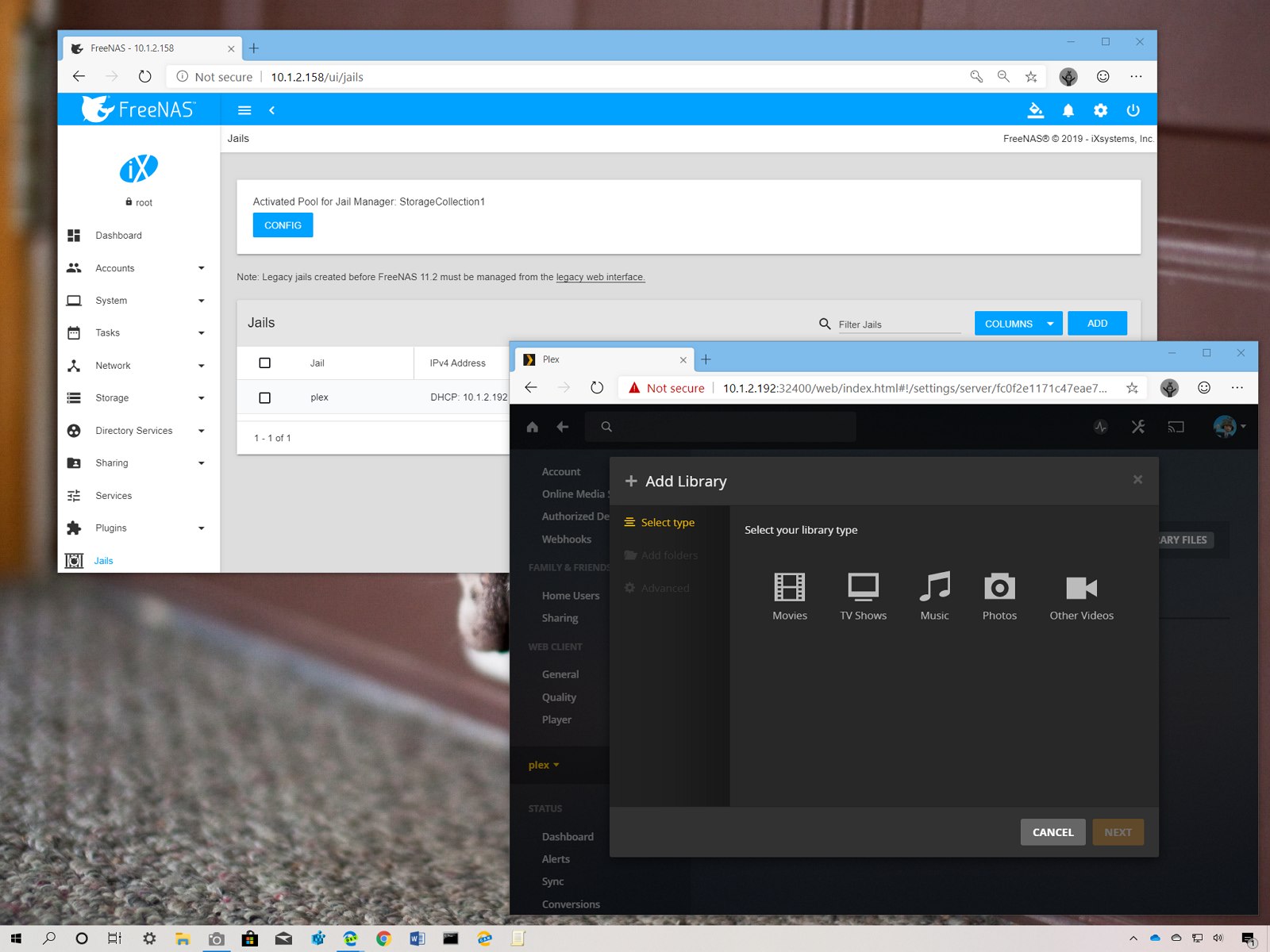Open the Plex cast icon
This screenshot has height=952, width=1270.
click(1176, 426)
